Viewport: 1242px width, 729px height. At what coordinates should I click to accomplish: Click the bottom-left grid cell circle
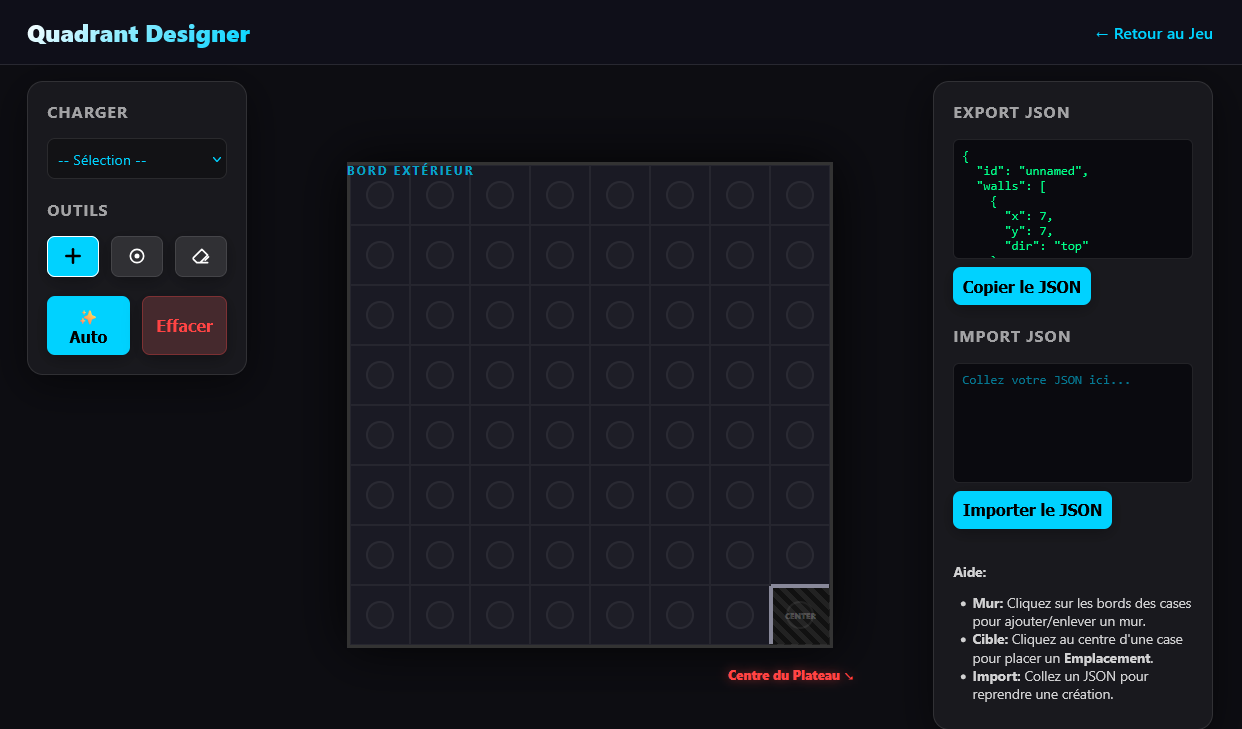(379, 614)
